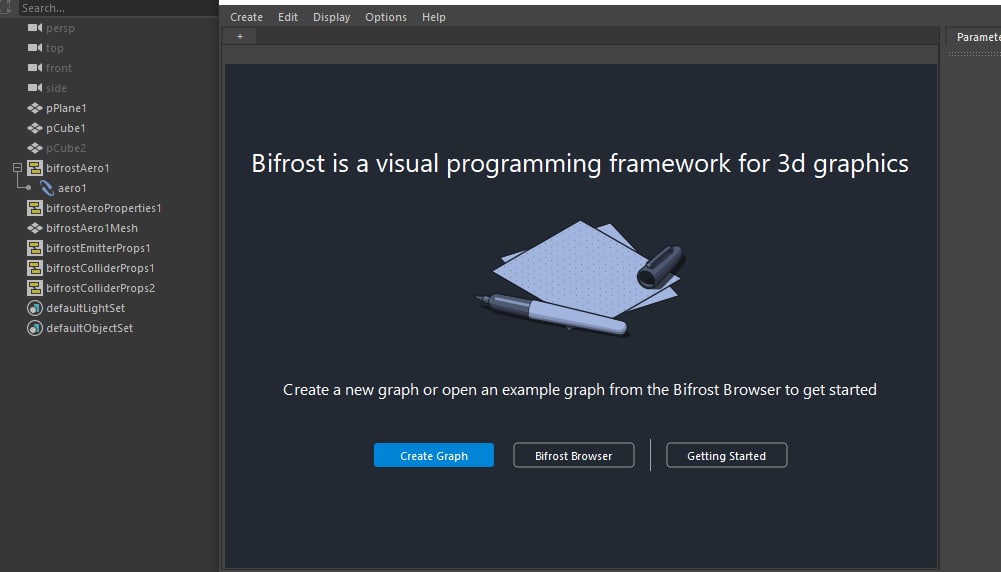Select pCube1 in the outliner

point(66,128)
